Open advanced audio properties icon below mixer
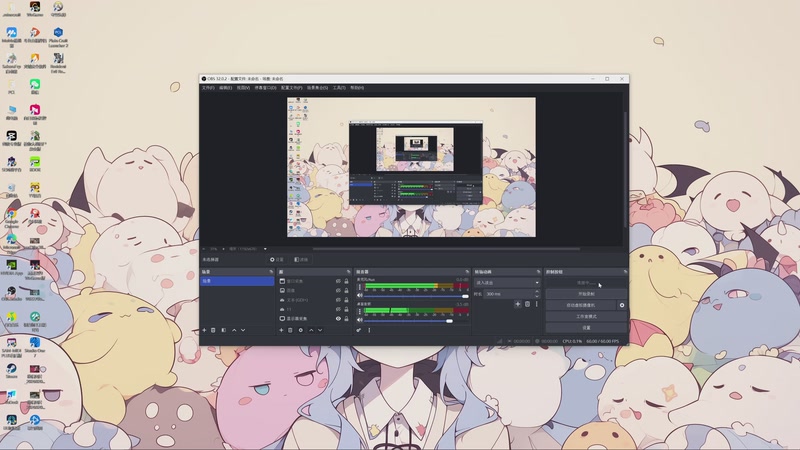 359,330
